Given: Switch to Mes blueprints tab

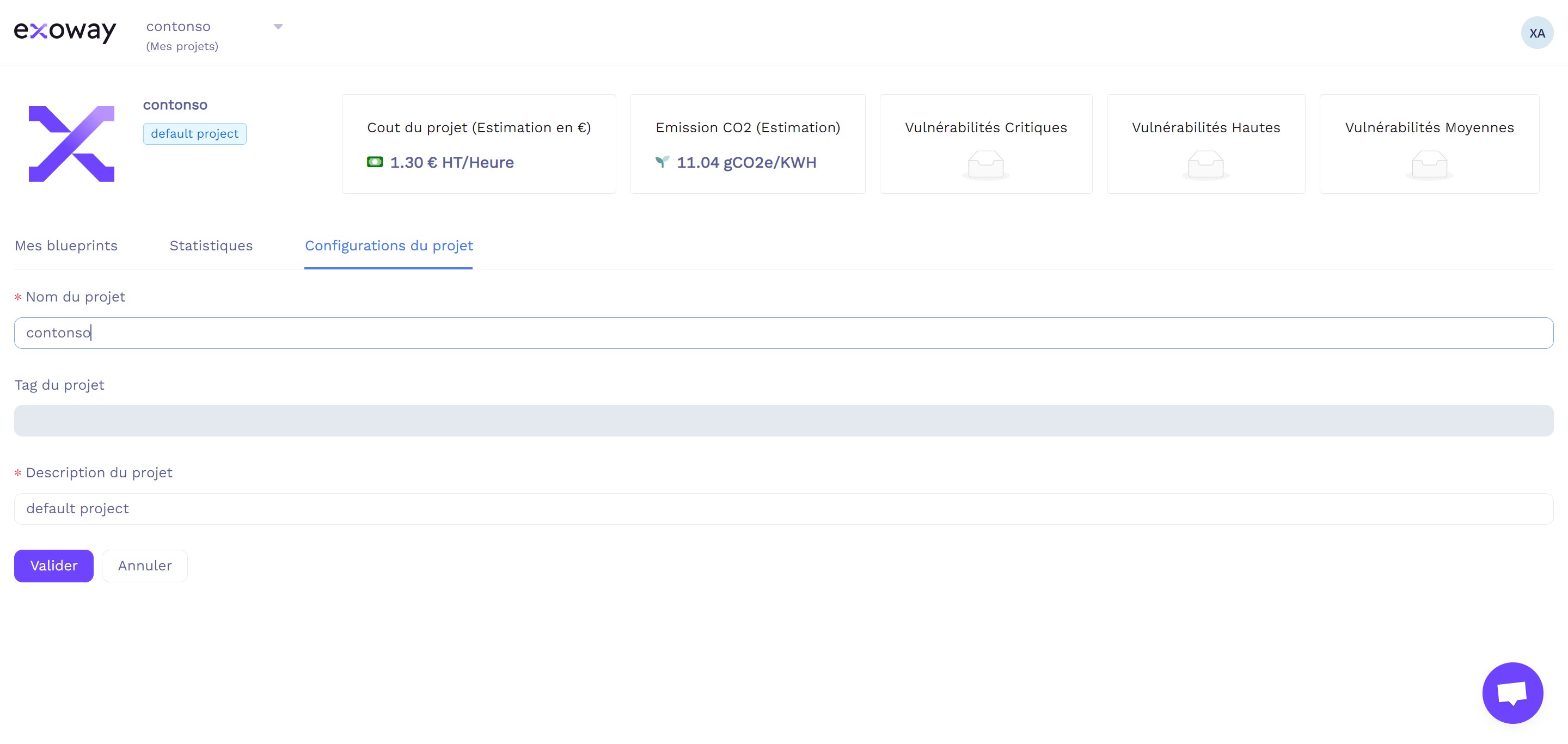Looking at the screenshot, I should [x=66, y=246].
